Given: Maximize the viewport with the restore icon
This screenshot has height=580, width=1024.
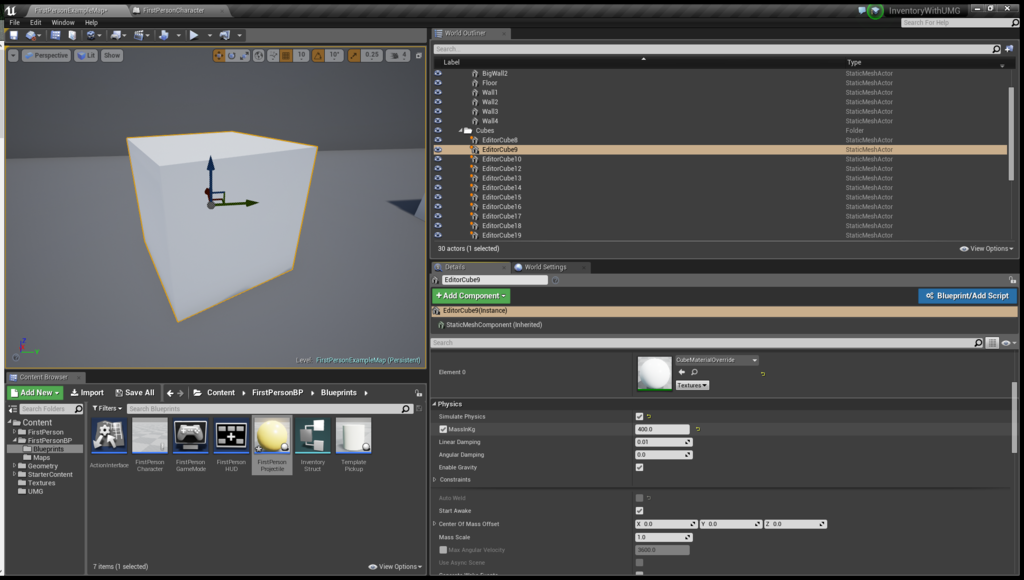Looking at the screenshot, I should tap(419, 56).
